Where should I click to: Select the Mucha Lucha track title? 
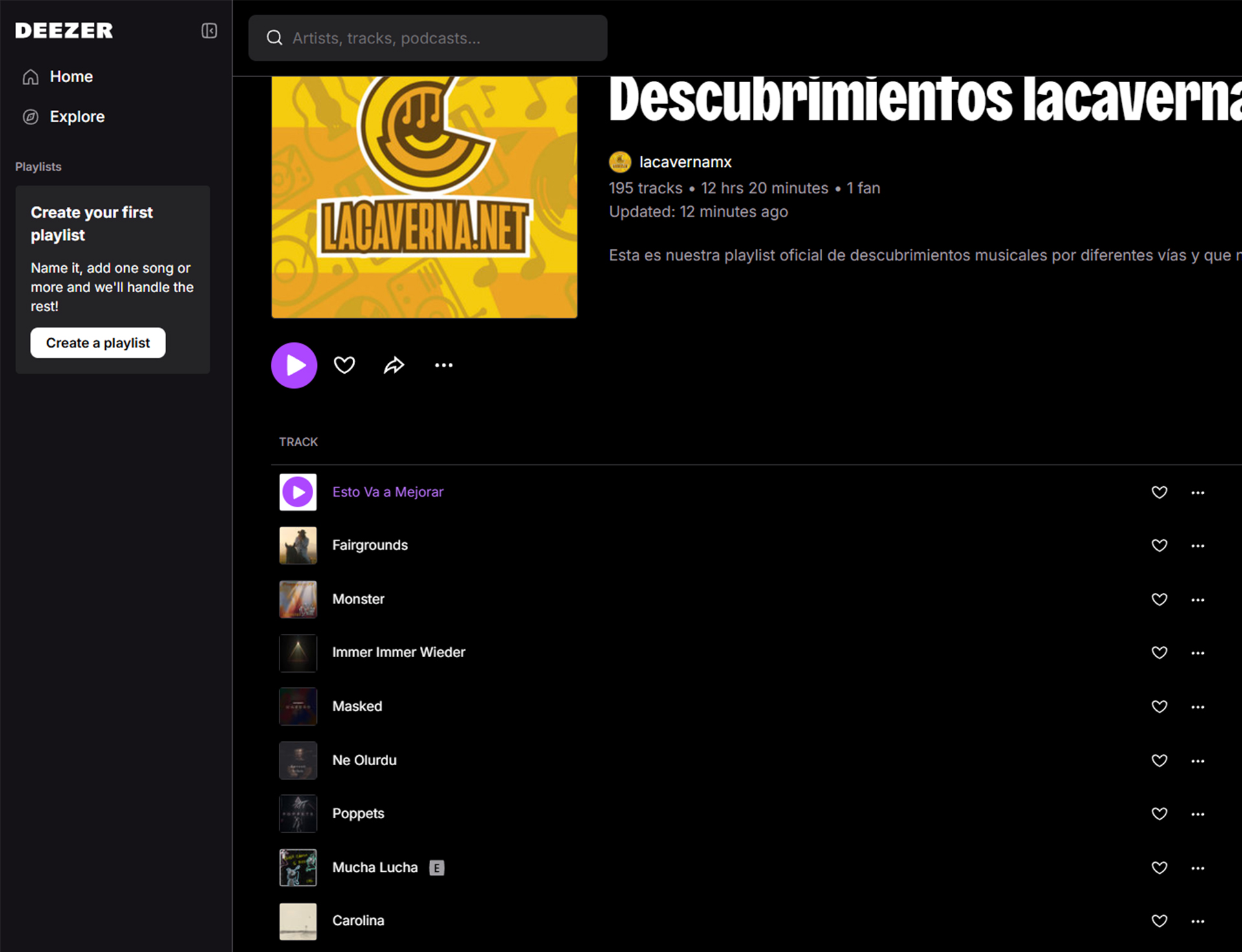[x=375, y=867]
